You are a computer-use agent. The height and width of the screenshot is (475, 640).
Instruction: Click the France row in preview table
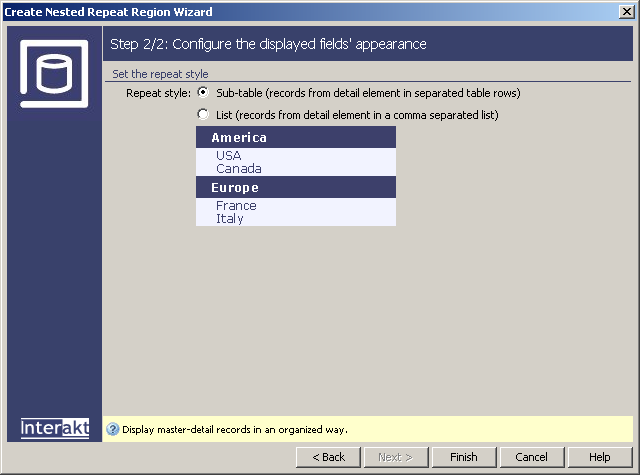point(236,206)
